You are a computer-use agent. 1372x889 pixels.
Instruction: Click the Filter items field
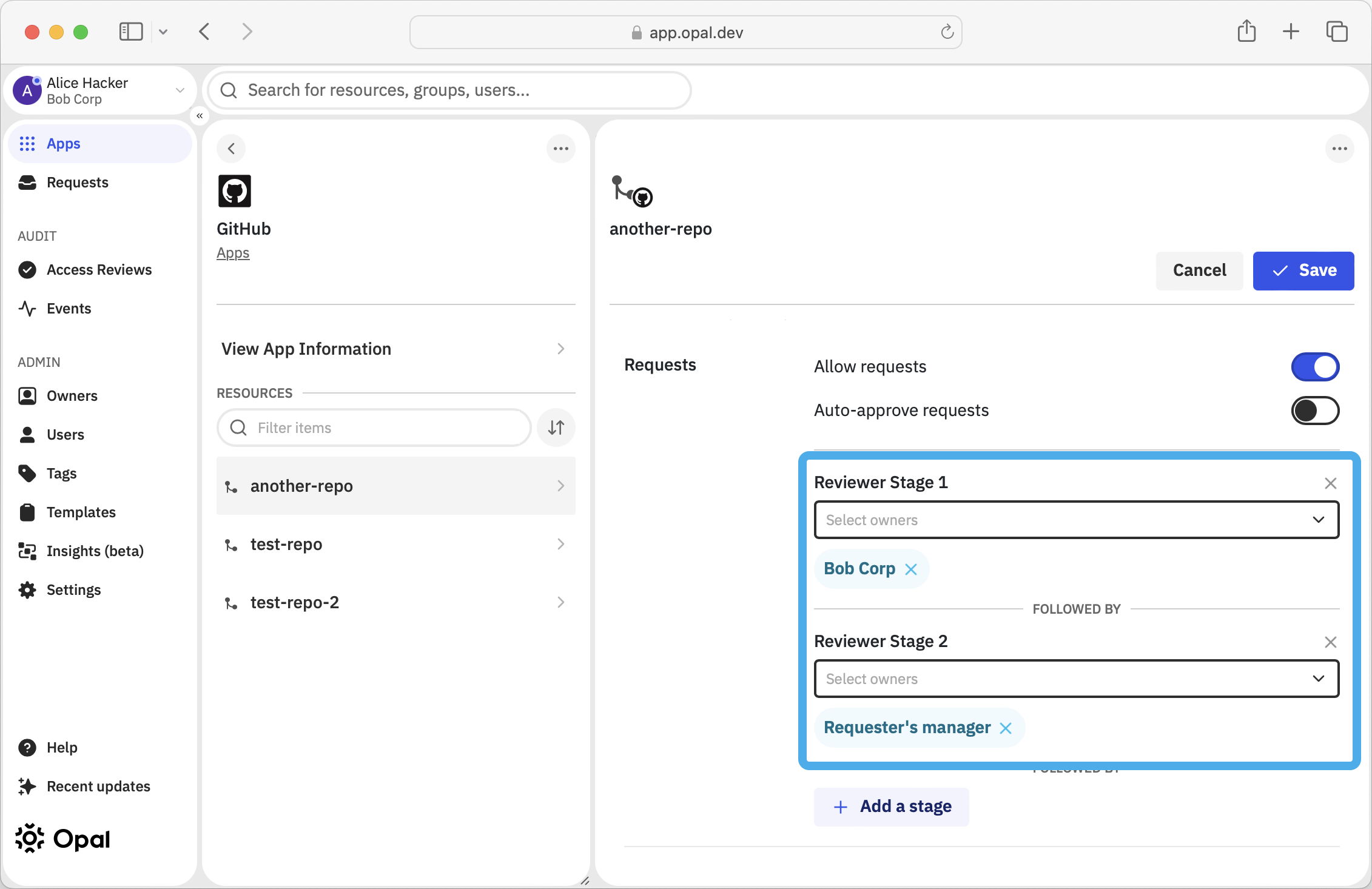coord(374,428)
